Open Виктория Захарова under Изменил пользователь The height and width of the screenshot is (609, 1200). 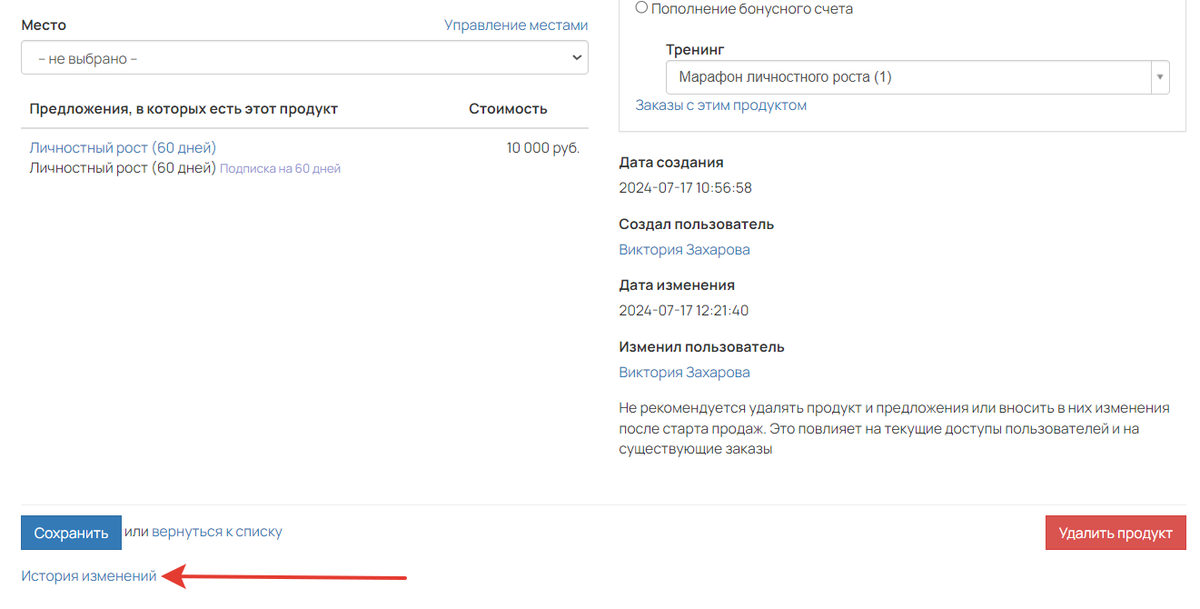pos(684,372)
